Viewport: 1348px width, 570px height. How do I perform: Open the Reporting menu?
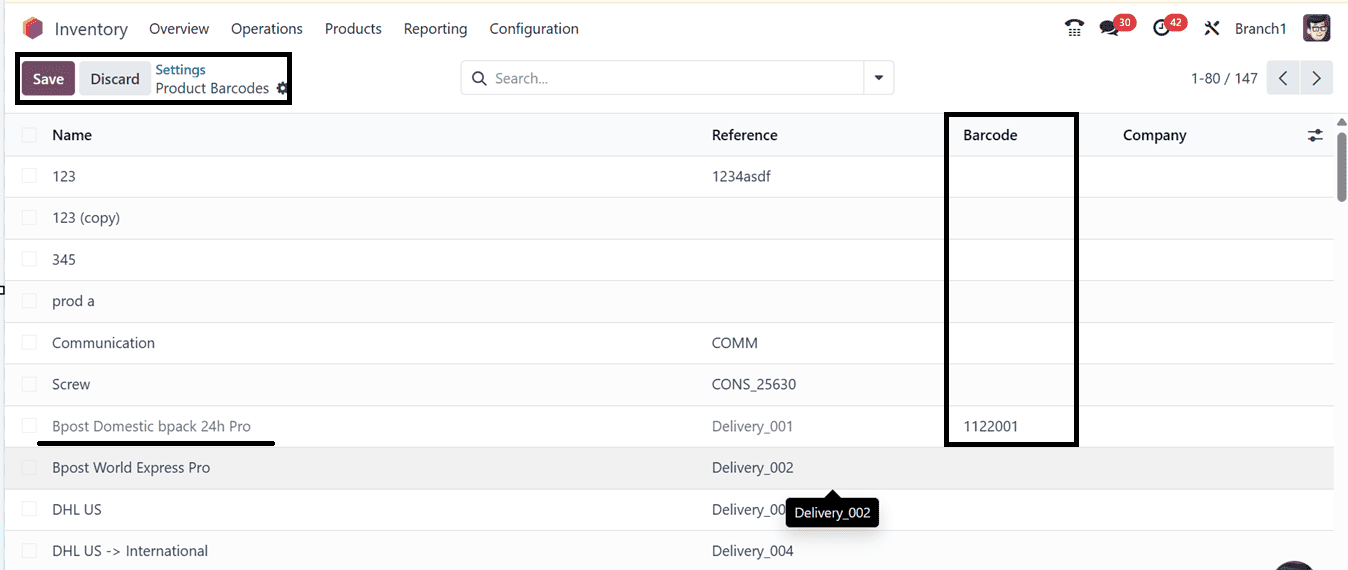[435, 29]
